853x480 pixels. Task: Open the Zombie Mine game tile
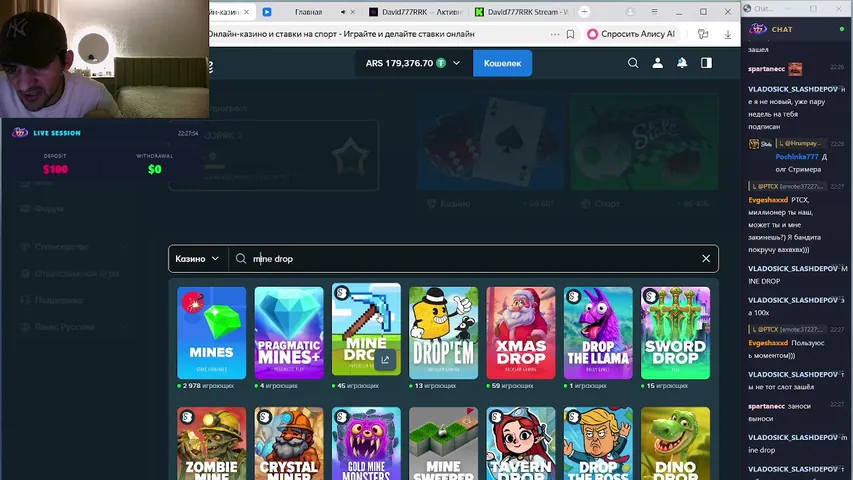point(212,444)
